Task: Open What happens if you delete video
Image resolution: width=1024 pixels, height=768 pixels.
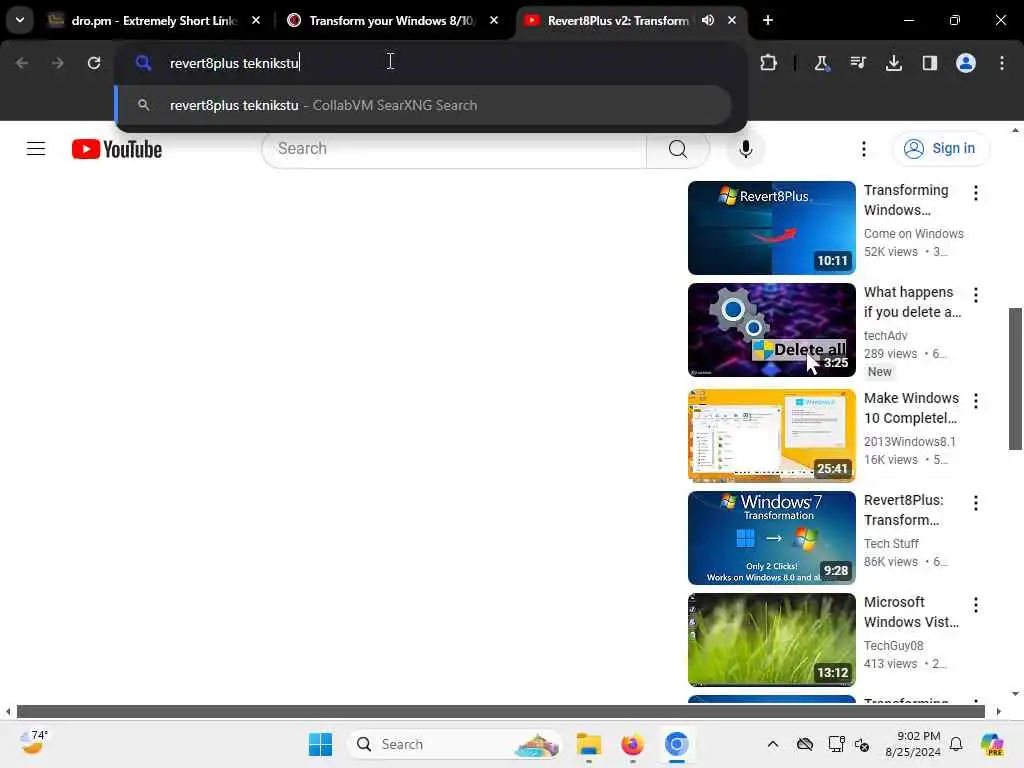Action: [x=912, y=302]
